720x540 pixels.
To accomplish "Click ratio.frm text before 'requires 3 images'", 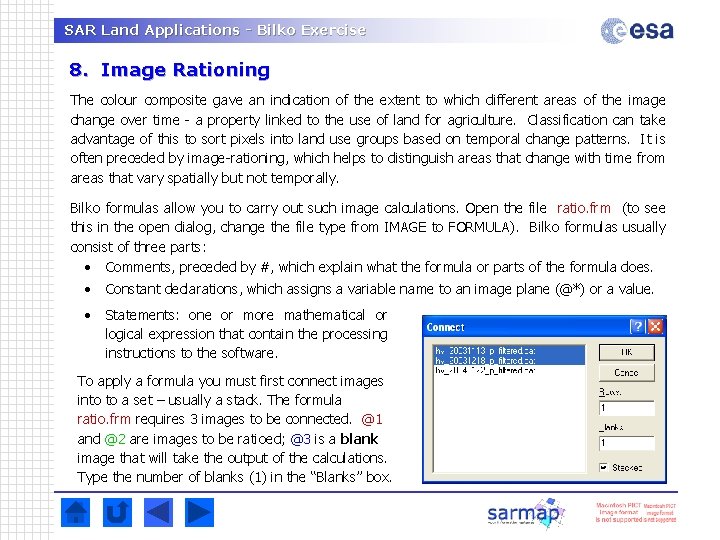I will [x=104, y=419].
